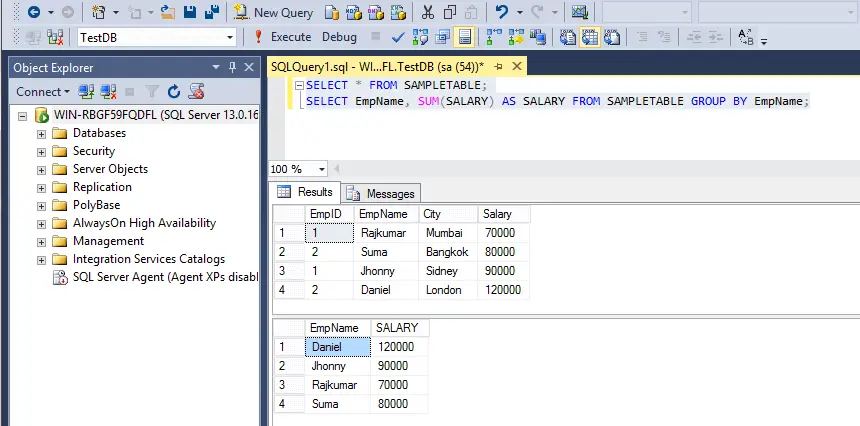
Task: Toggle Include Live Query Statistics
Action: click(x=516, y=37)
